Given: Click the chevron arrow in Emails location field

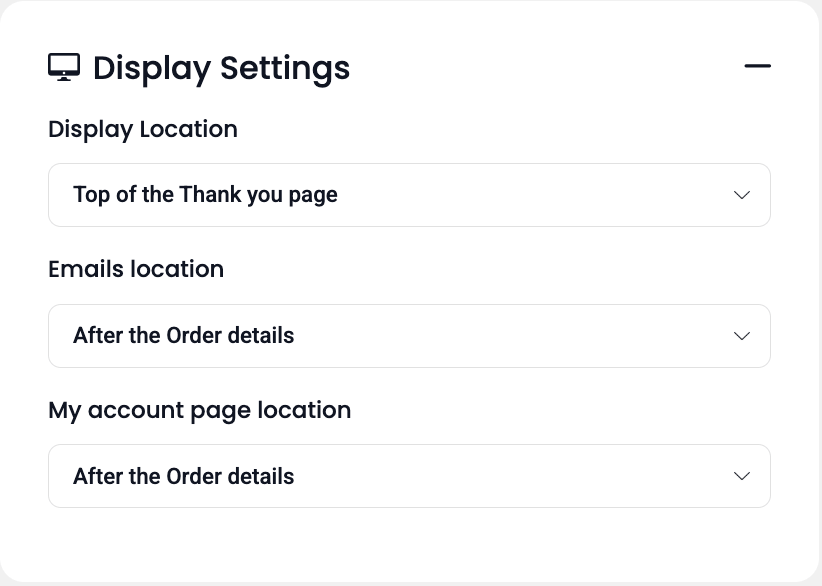Looking at the screenshot, I should tap(742, 336).
